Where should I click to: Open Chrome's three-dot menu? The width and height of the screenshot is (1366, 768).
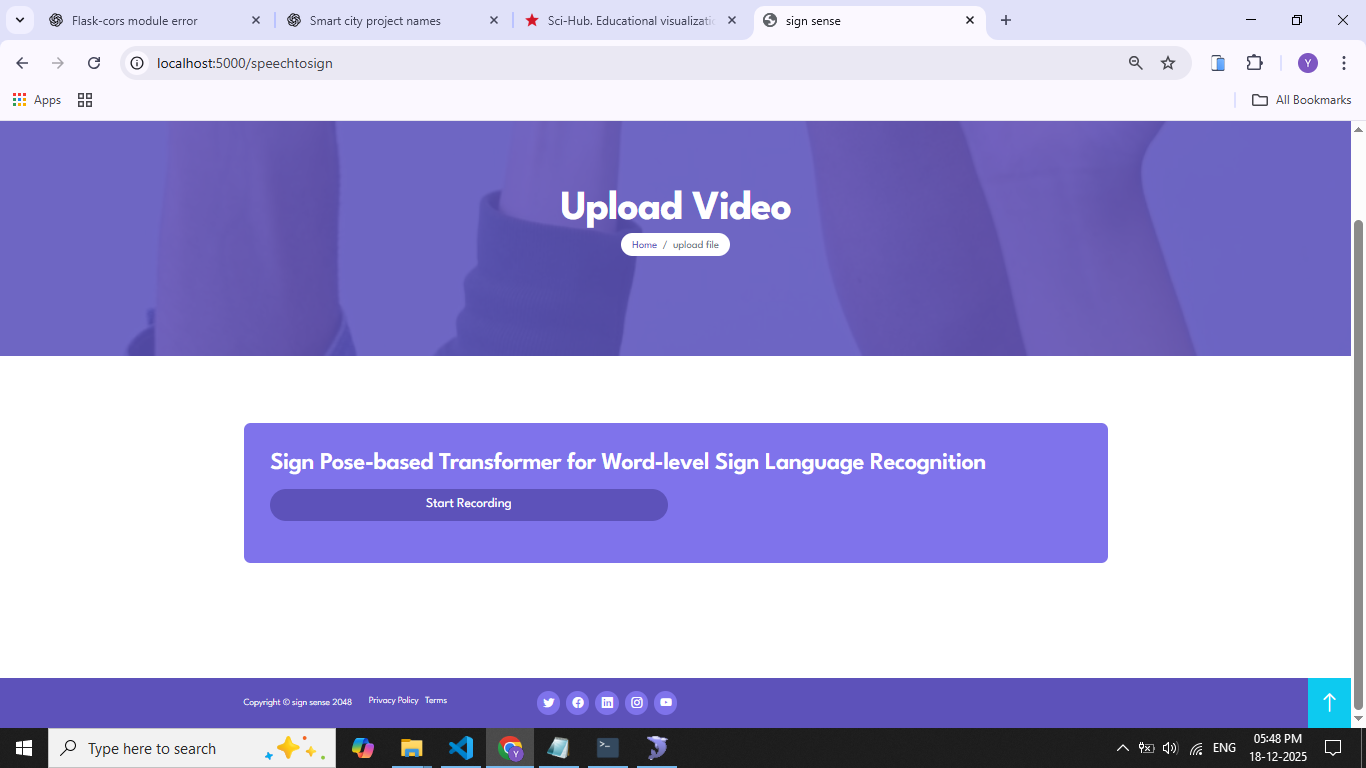tap(1343, 63)
